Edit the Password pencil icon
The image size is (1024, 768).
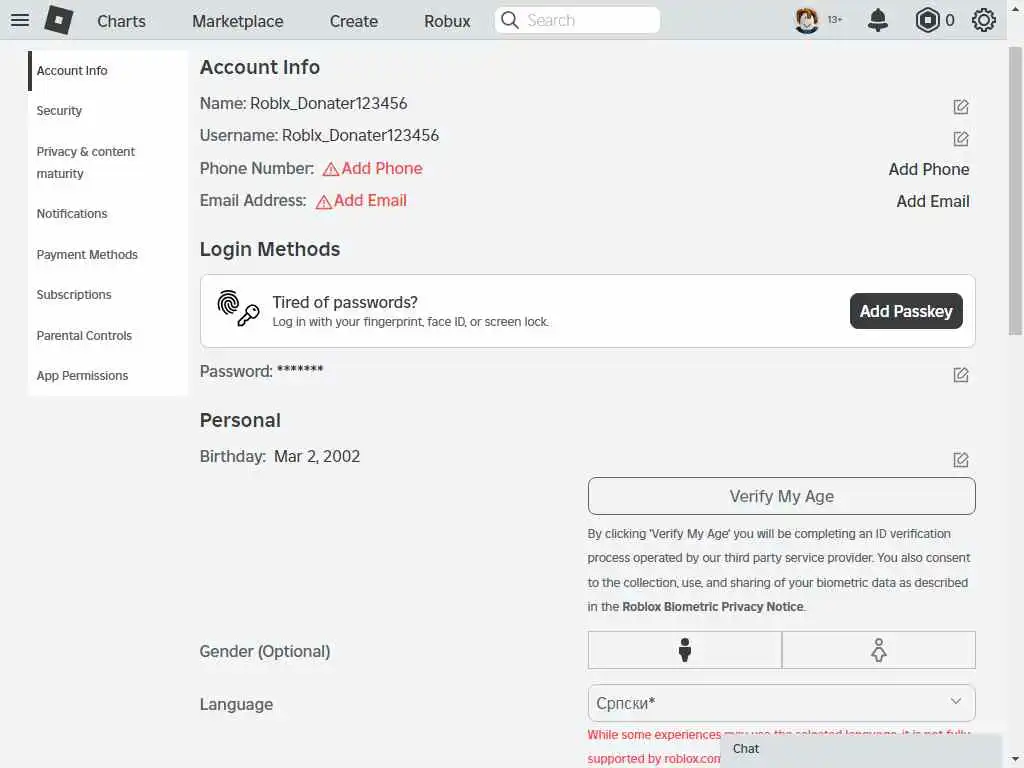[x=961, y=375]
